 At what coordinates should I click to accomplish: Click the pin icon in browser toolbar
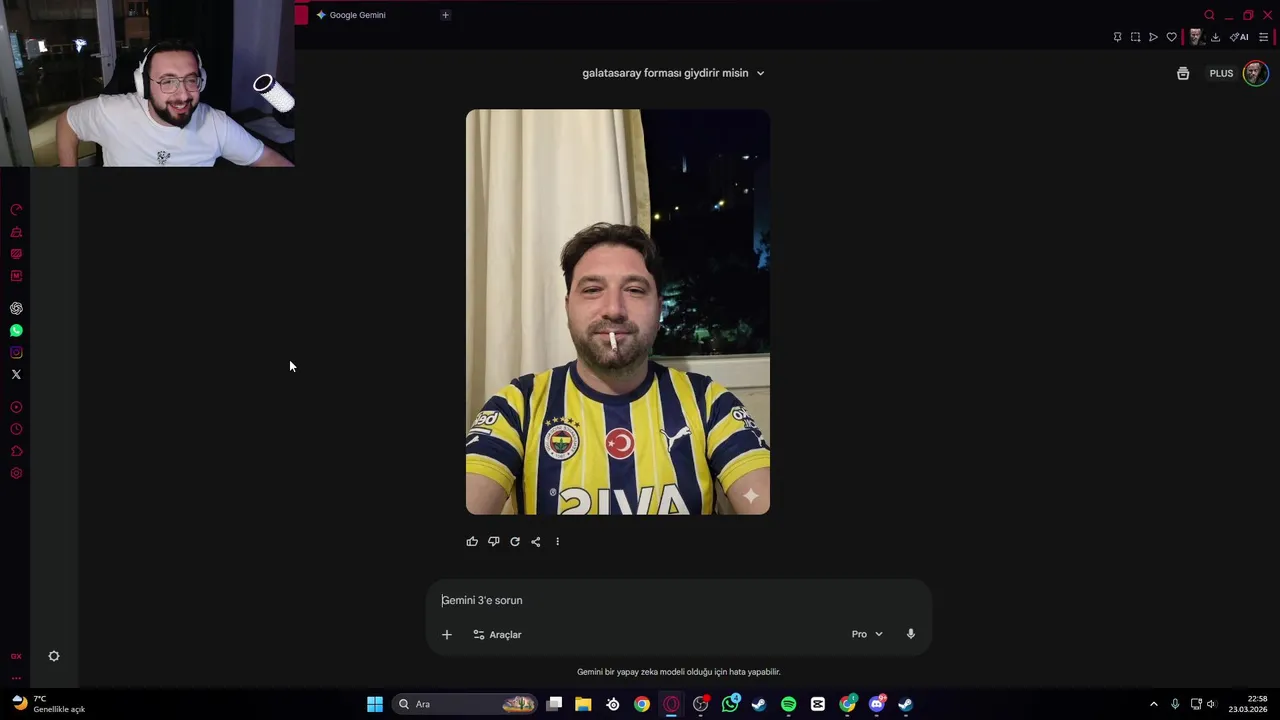(x=1117, y=37)
